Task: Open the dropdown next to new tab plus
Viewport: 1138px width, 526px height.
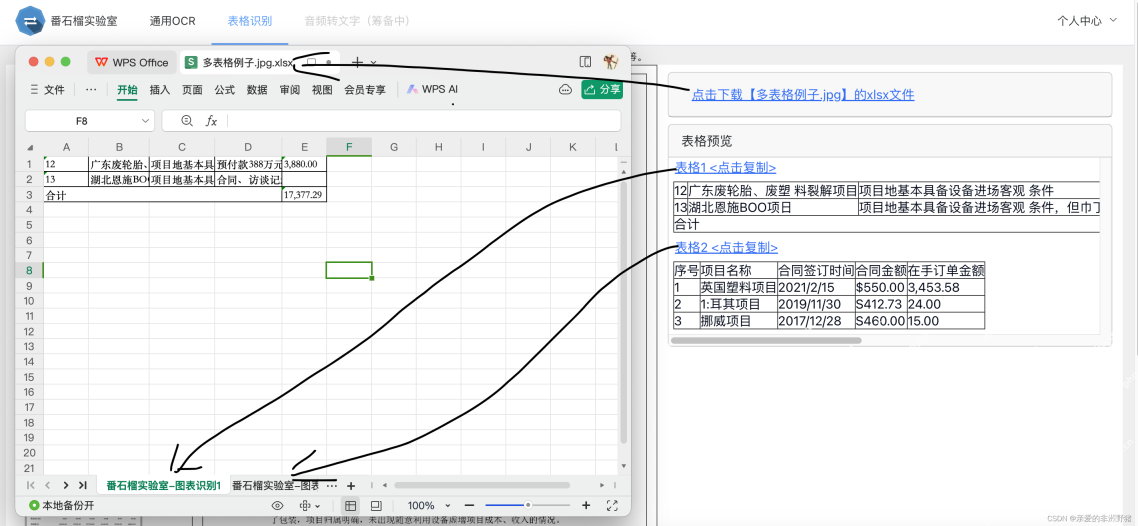Action: pyautogui.click(x=374, y=63)
